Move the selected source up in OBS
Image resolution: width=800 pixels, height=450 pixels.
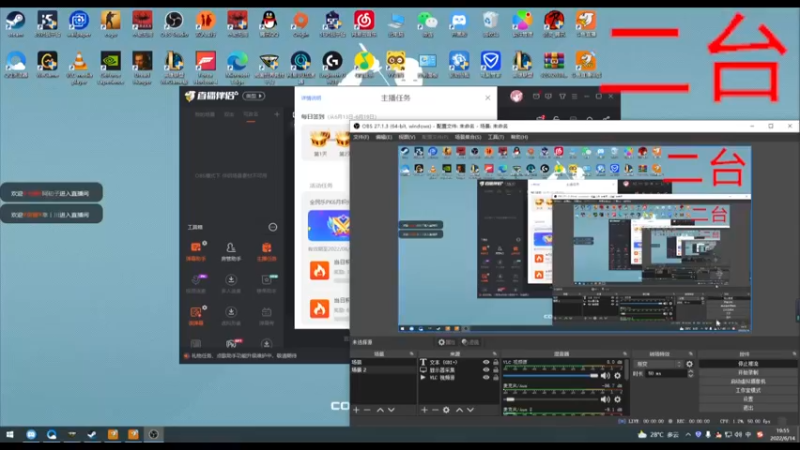tap(459, 410)
